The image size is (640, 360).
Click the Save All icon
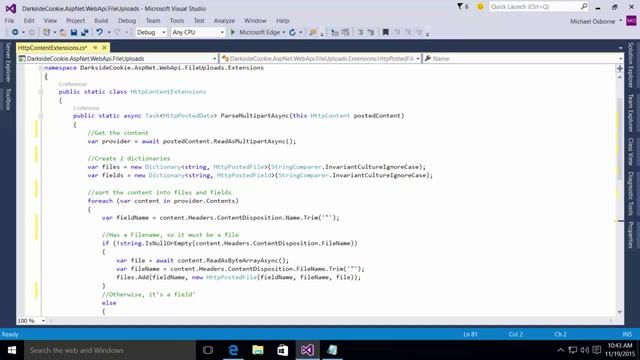pos(84,32)
